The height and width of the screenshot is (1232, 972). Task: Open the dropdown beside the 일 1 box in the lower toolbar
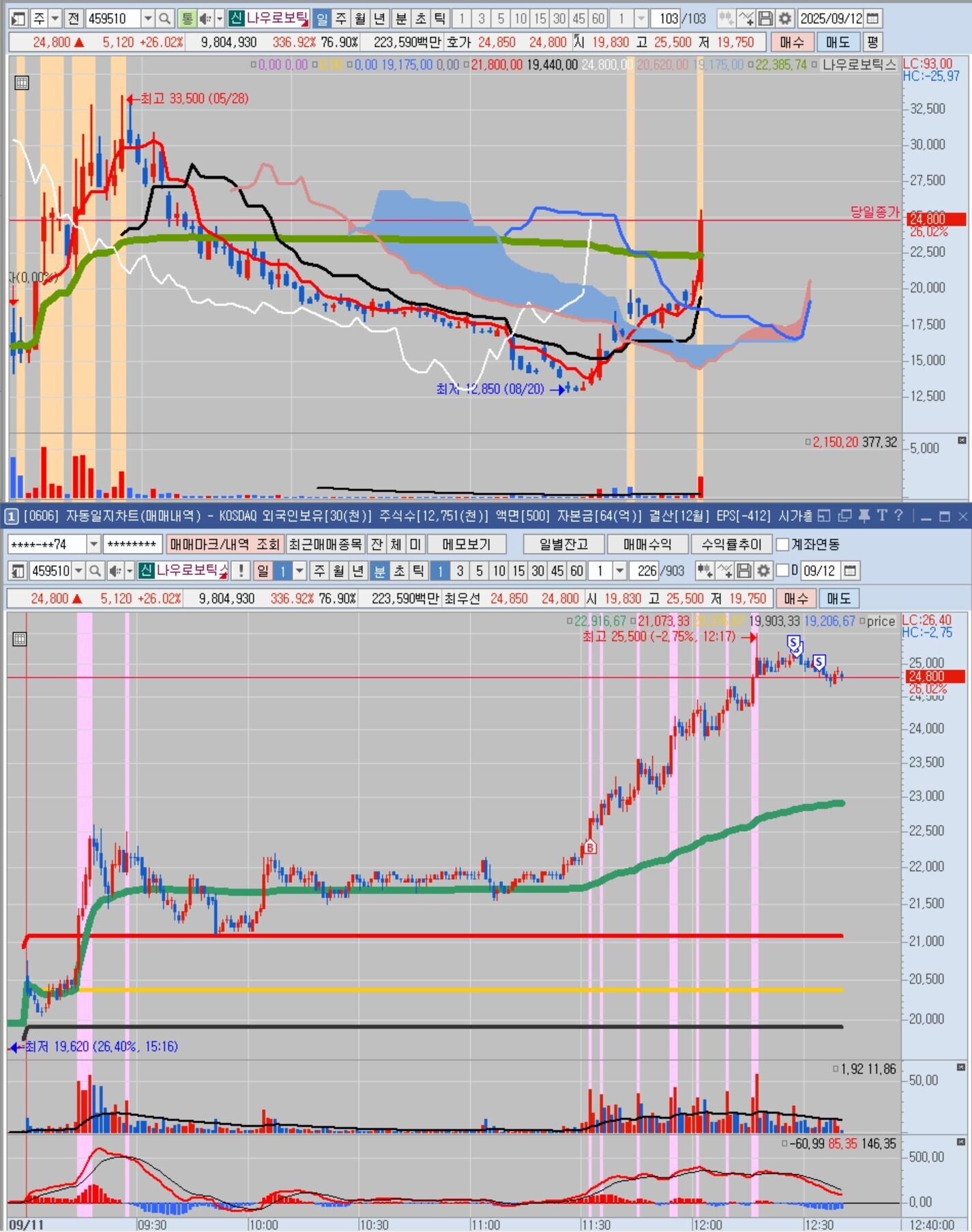(299, 571)
